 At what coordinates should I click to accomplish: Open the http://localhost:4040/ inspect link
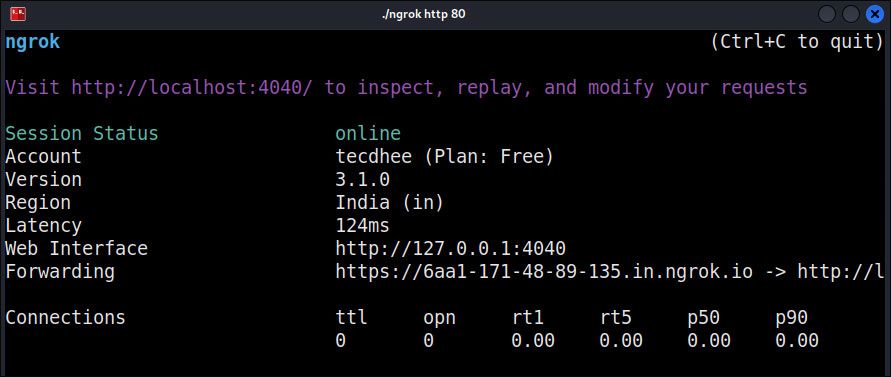192,88
